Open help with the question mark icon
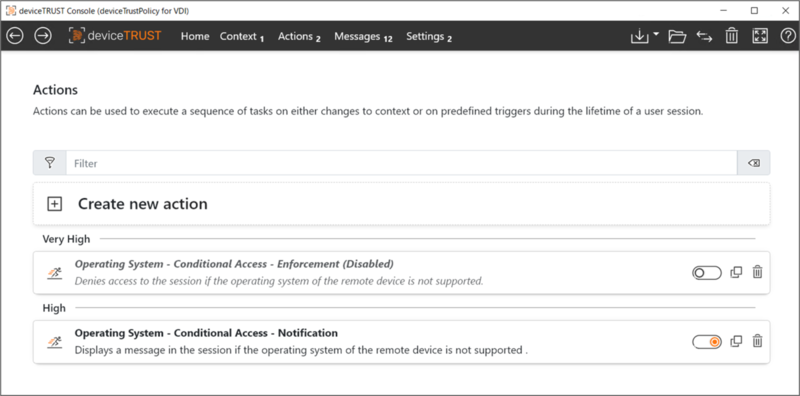This screenshot has width=800, height=396. point(787,36)
